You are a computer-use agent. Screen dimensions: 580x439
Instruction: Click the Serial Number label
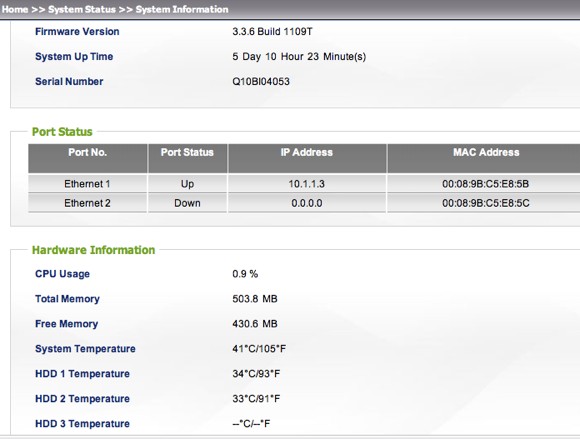(x=69, y=81)
